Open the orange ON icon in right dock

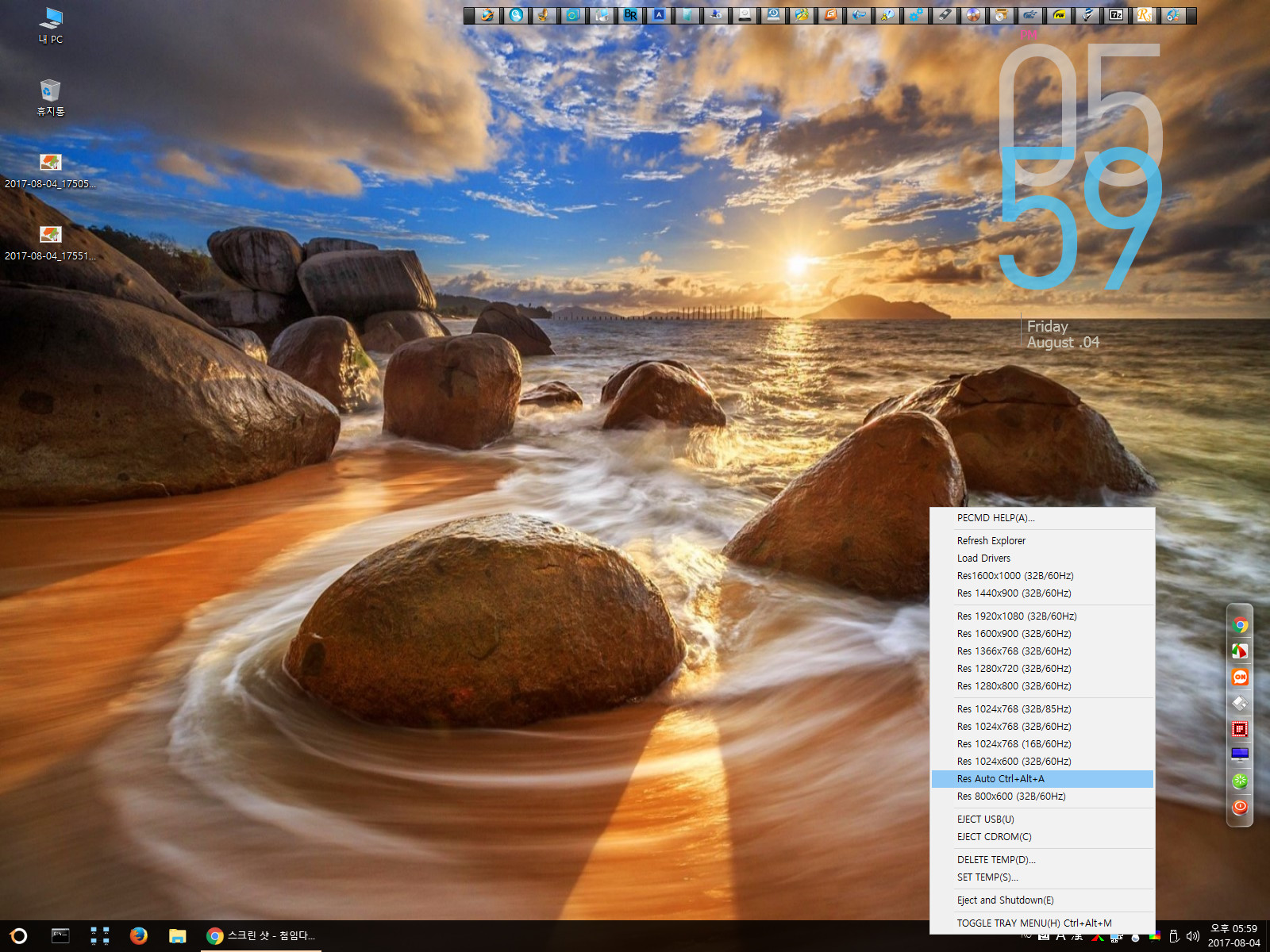[x=1240, y=677]
